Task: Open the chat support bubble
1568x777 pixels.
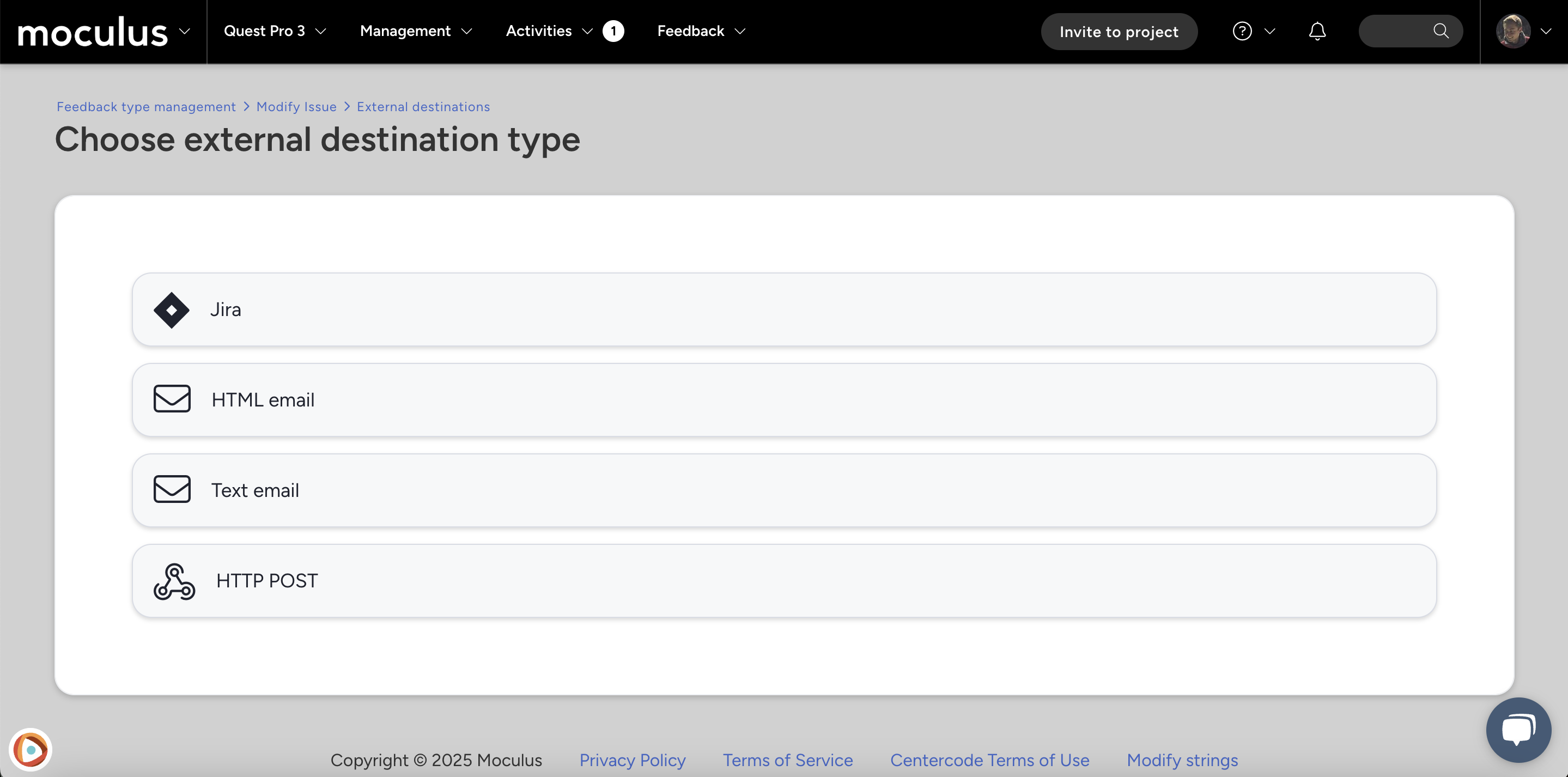Action: [x=1518, y=730]
